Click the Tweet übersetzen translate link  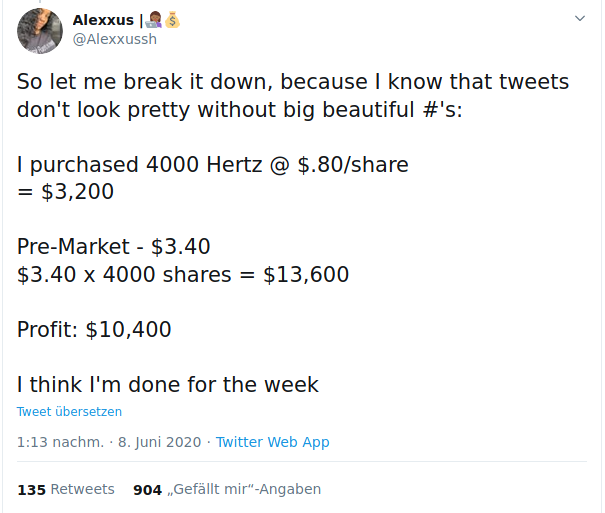[x=69, y=411]
